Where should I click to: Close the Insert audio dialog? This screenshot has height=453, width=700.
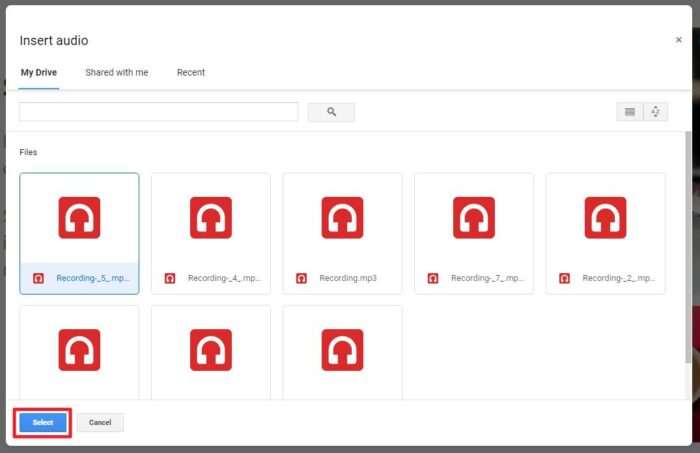pyautogui.click(x=679, y=40)
